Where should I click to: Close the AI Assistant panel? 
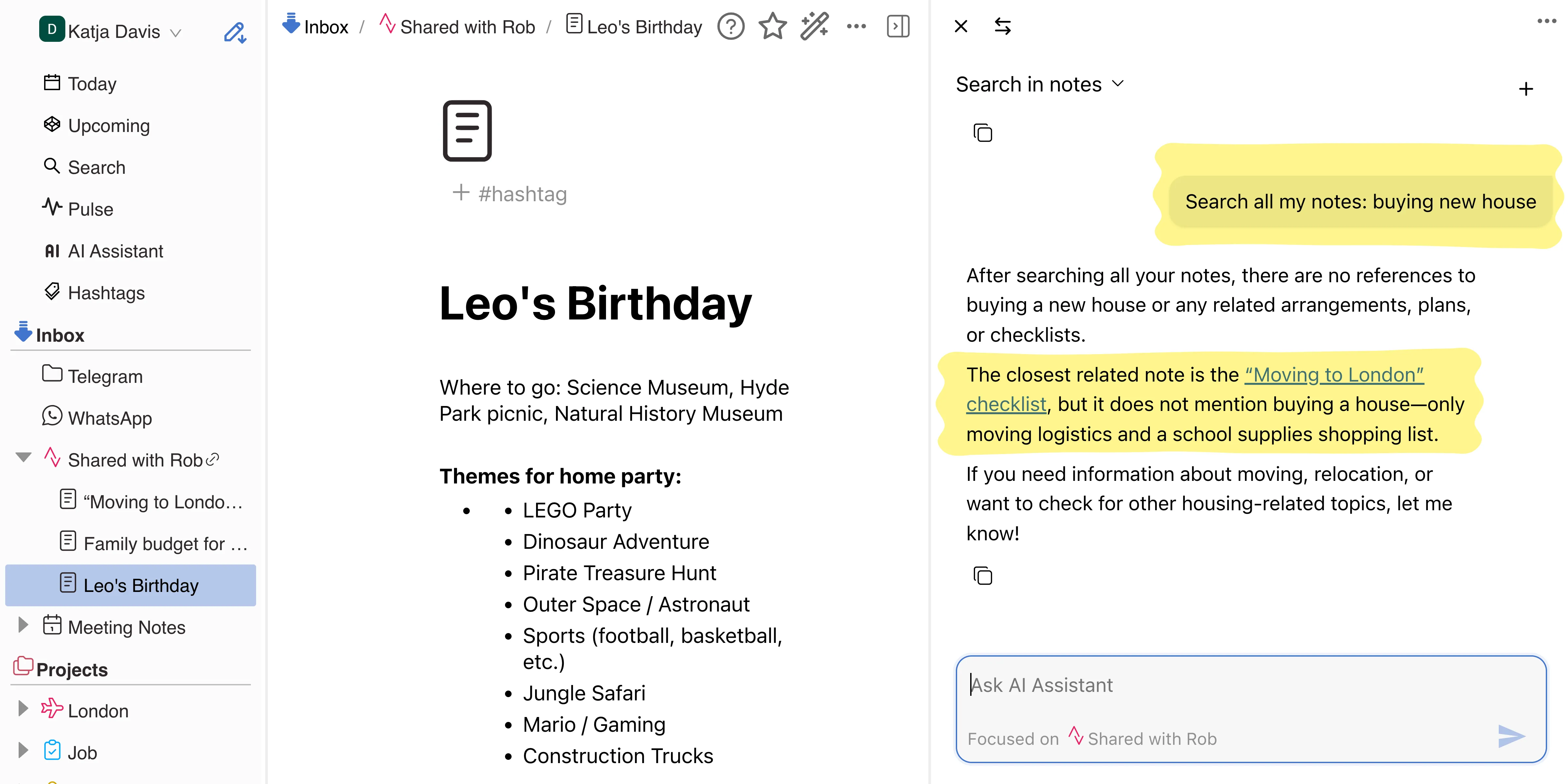point(960,26)
